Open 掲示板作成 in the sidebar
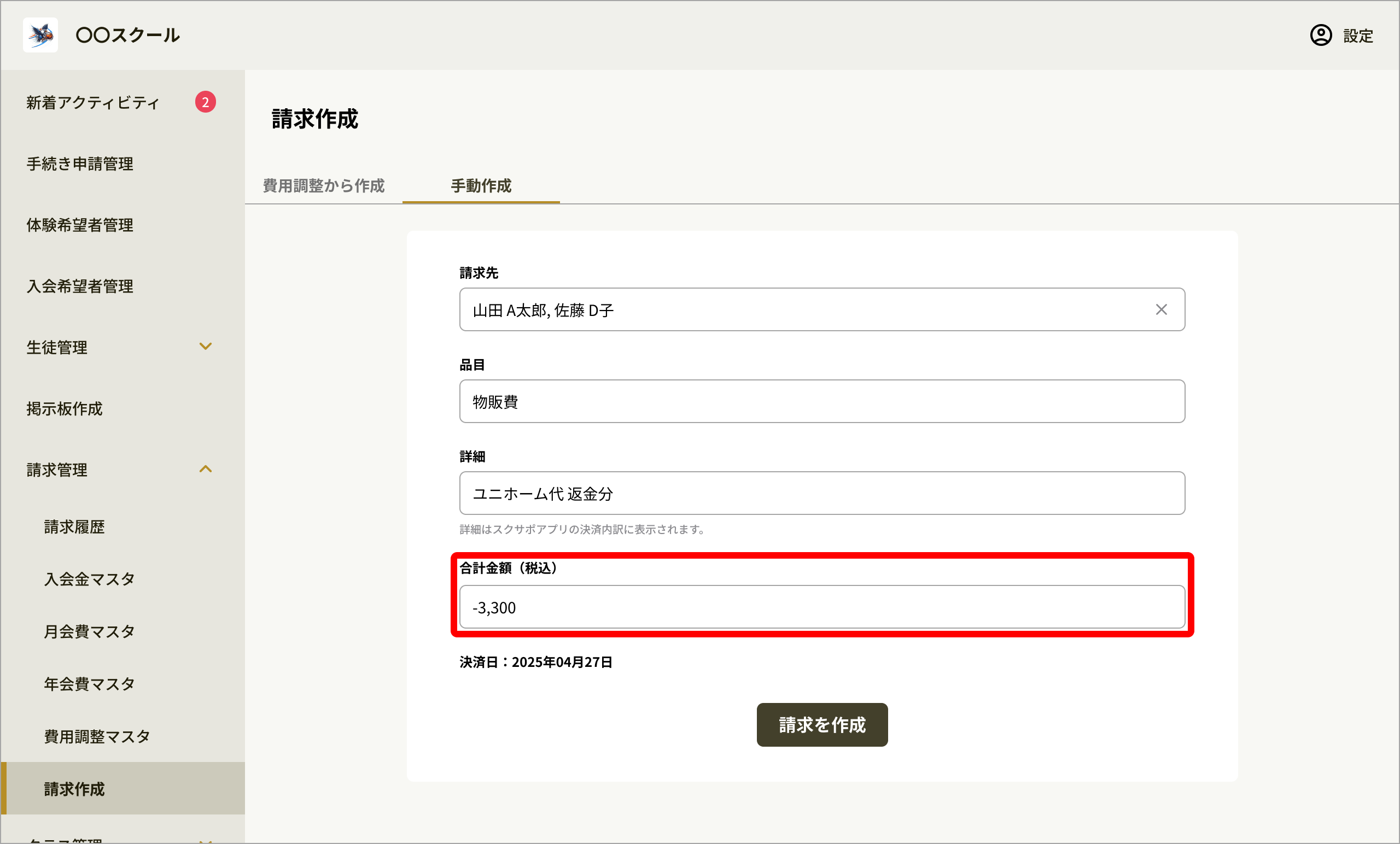This screenshot has width=1400, height=844. point(64,409)
